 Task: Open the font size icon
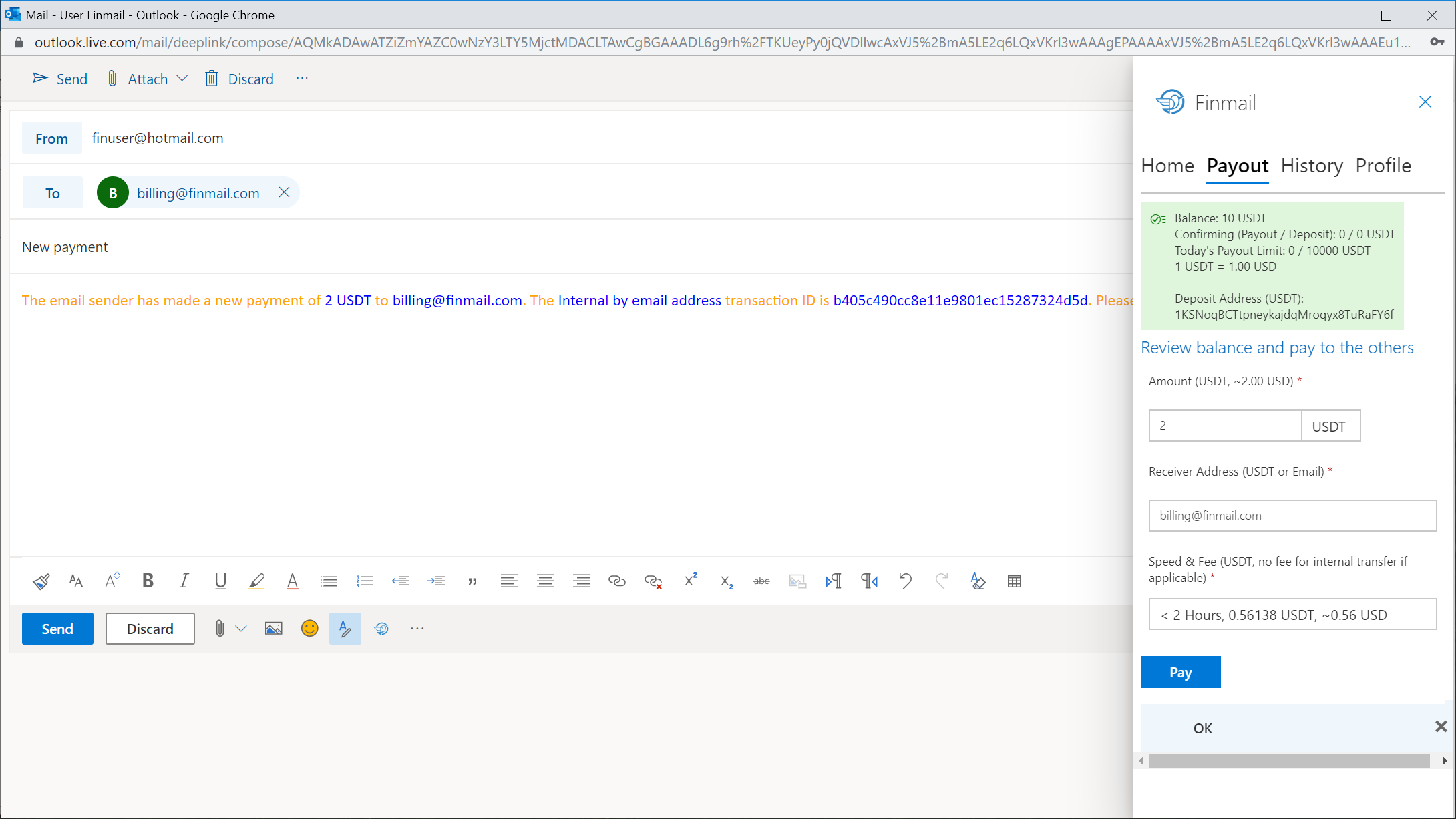pyautogui.click(x=76, y=581)
